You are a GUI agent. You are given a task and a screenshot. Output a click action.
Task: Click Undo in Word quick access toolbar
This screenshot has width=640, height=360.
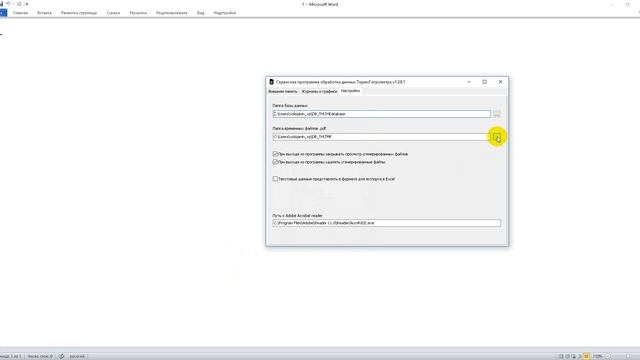click(8, 4)
